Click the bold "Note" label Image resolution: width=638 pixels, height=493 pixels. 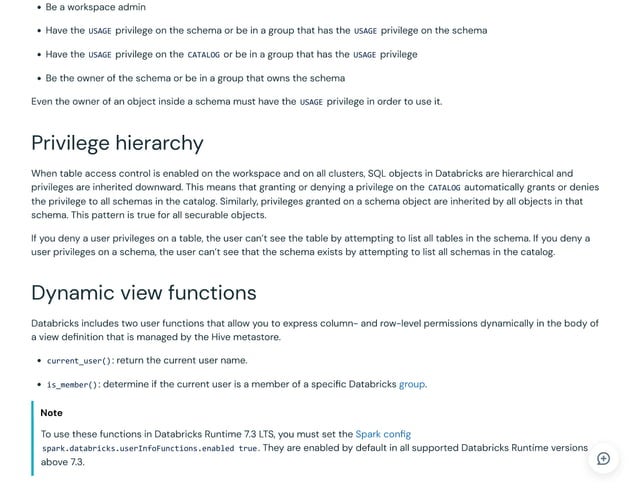click(51, 413)
